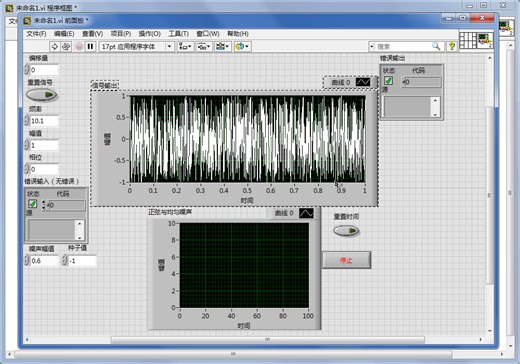This screenshot has height=364, width=520.
Task: Click the 相位 numeric input field
Action: pyautogui.click(x=44, y=169)
